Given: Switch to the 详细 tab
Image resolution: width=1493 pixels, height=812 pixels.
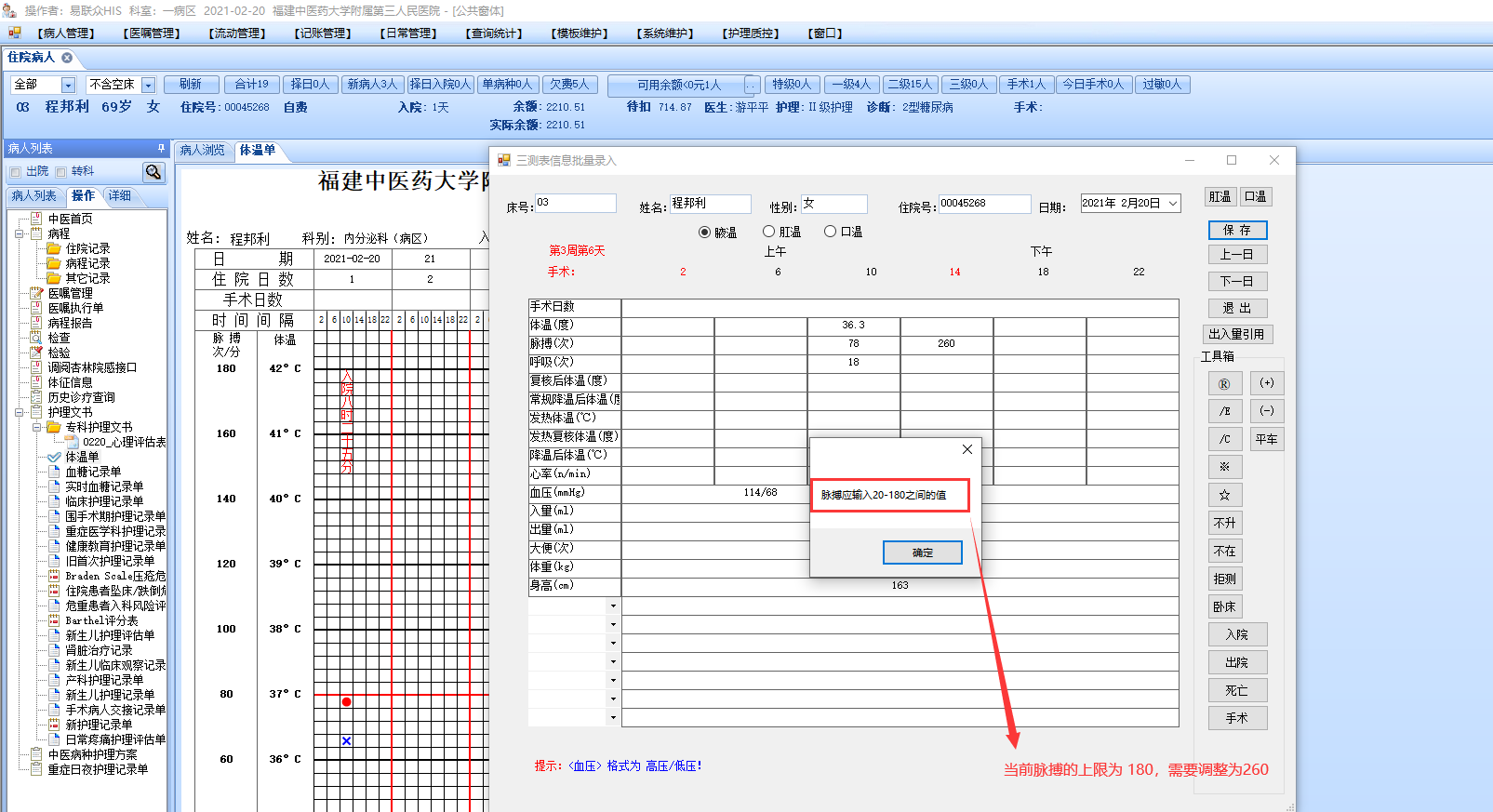Looking at the screenshot, I should click(x=120, y=196).
